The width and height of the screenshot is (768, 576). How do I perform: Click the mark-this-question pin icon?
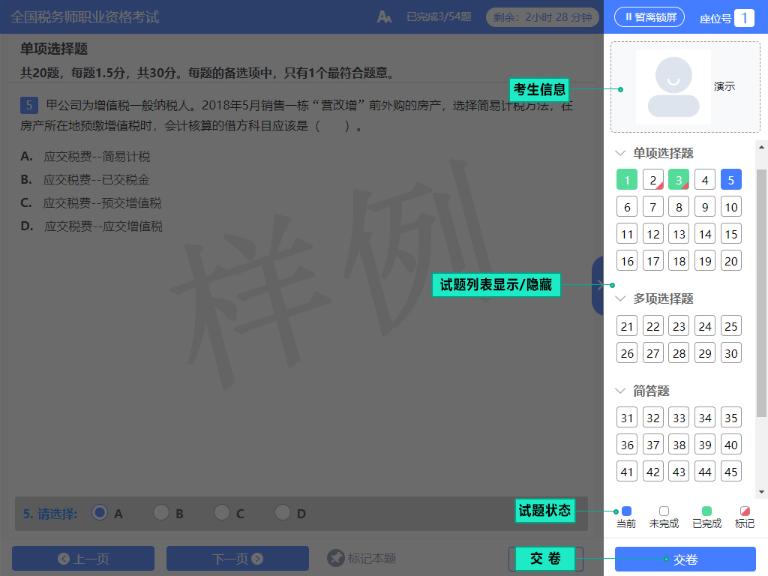[336, 558]
